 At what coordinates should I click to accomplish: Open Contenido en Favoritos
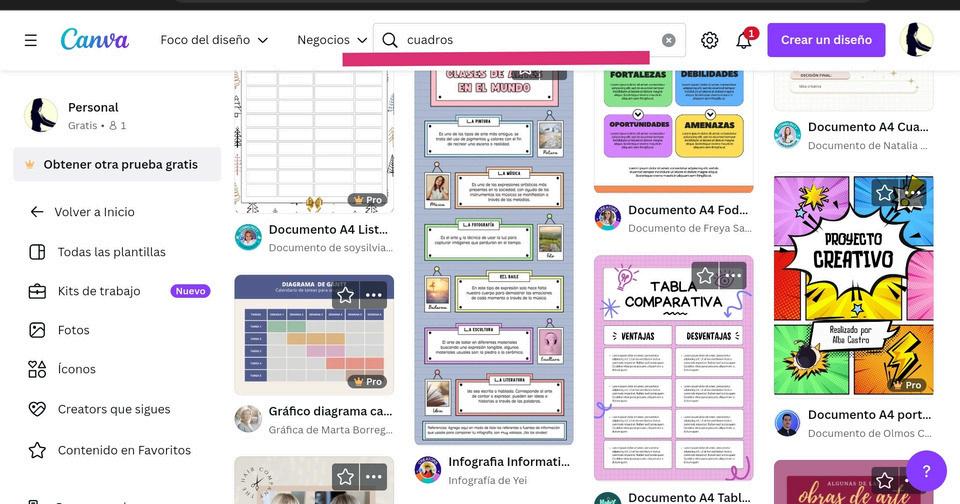124,450
